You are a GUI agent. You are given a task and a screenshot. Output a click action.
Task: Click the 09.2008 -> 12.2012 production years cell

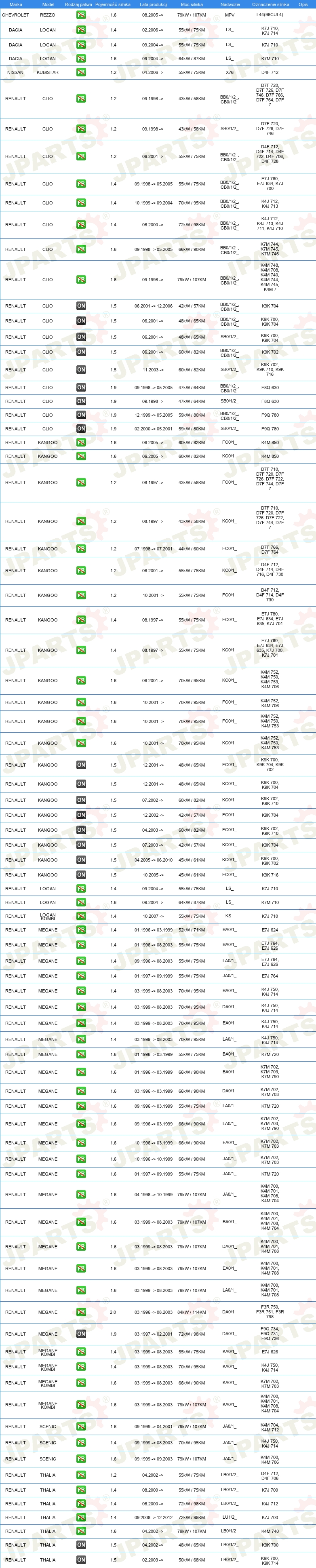pyautogui.click(x=153, y=1517)
